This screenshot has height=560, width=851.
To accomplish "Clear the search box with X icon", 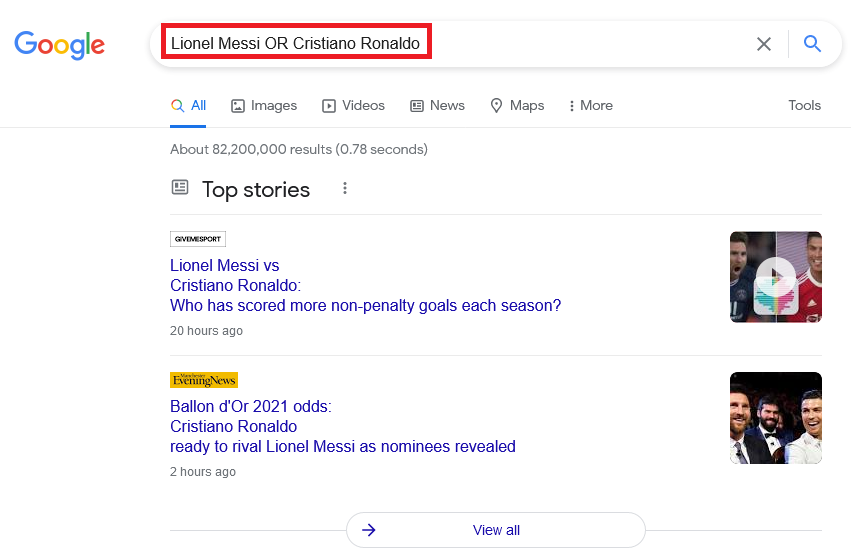I will tap(764, 44).
